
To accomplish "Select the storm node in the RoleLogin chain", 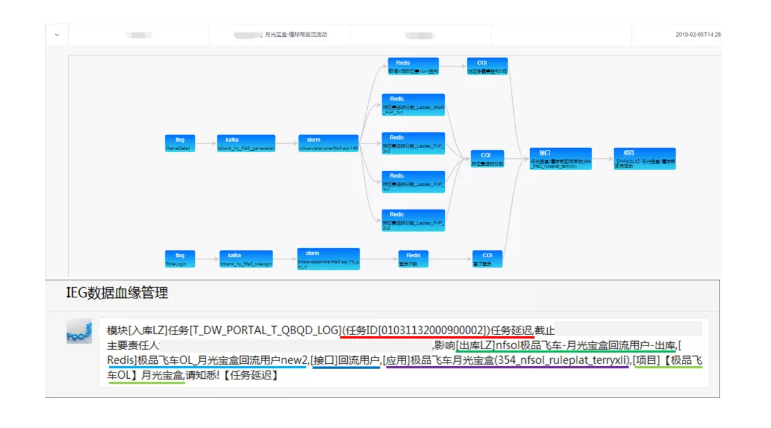I will pyautogui.click(x=328, y=259).
